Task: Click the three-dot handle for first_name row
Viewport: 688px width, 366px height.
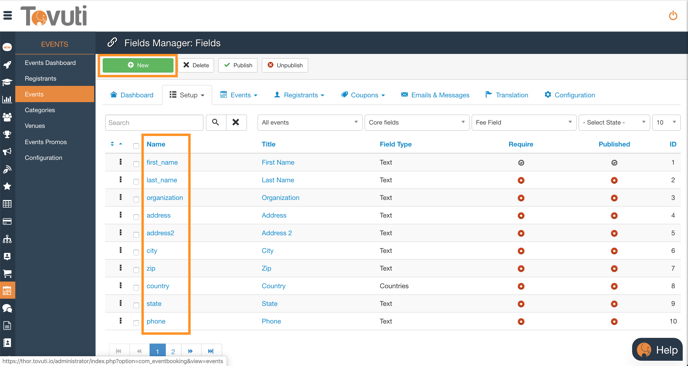Action: pyautogui.click(x=120, y=162)
